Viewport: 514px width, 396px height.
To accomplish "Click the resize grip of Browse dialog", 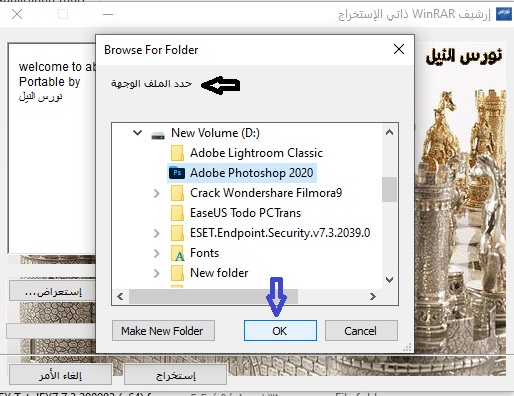I will (x=407, y=348).
